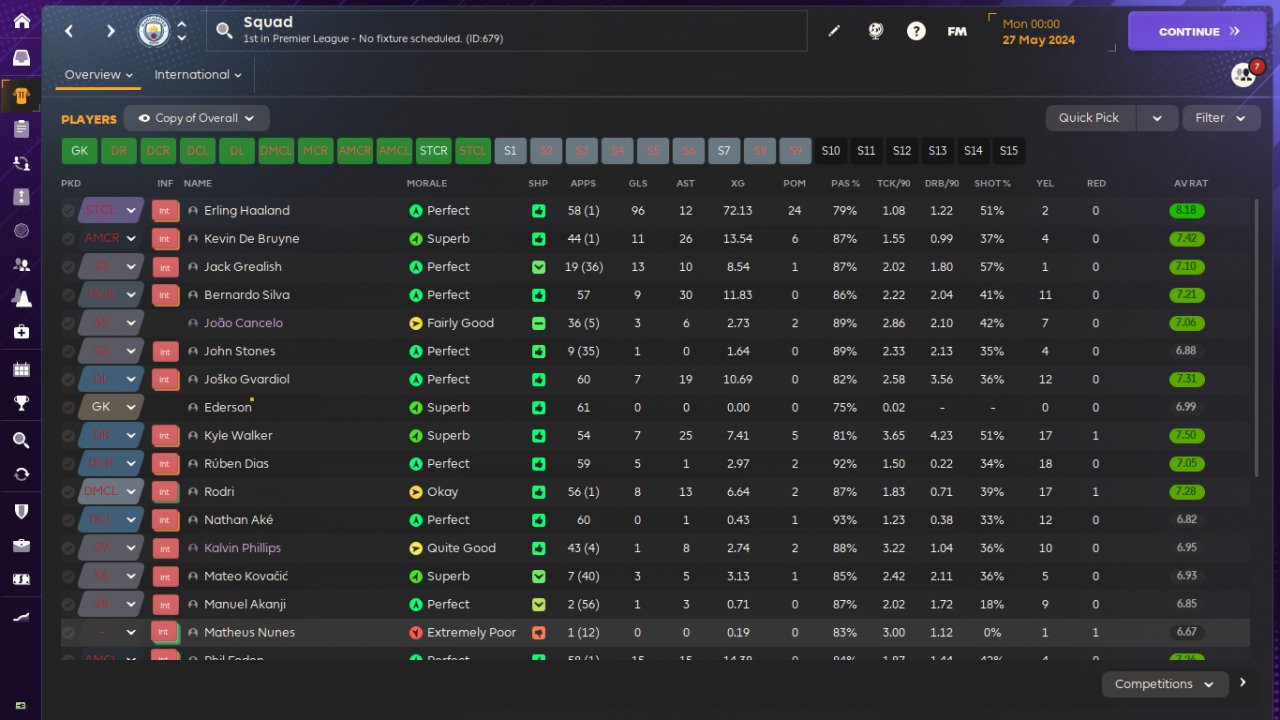
Task: Open the Competitions trophy icon
Action: tap(21, 403)
